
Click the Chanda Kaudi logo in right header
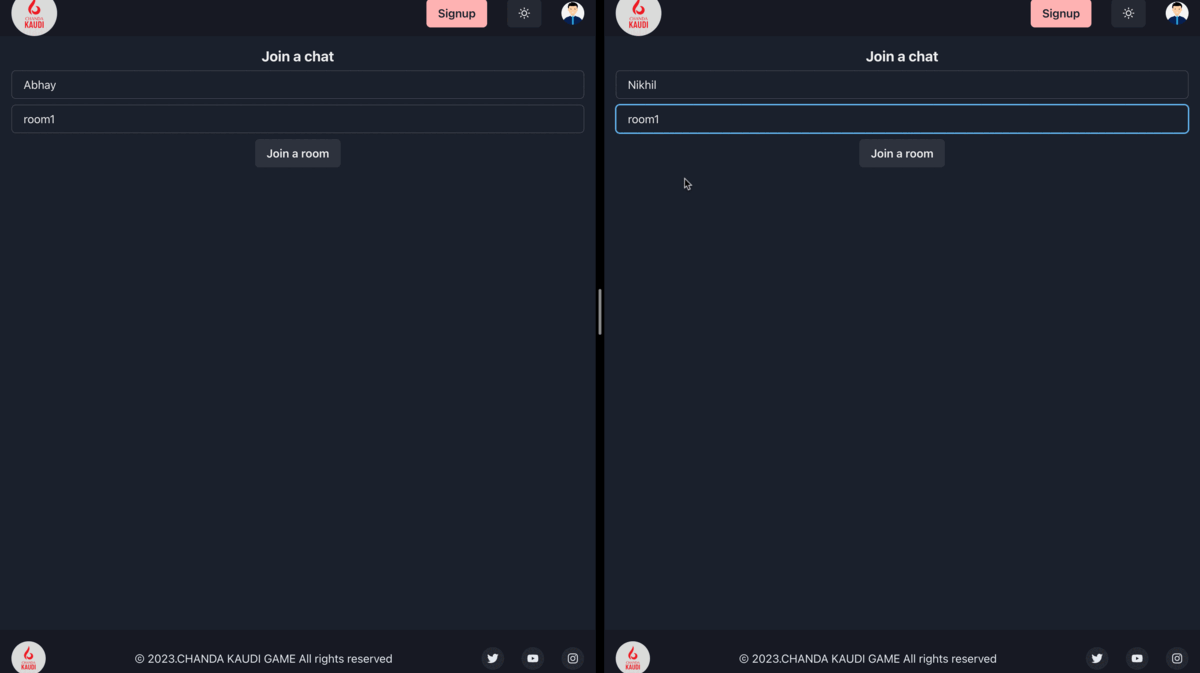pyautogui.click(x=638, y=15)
